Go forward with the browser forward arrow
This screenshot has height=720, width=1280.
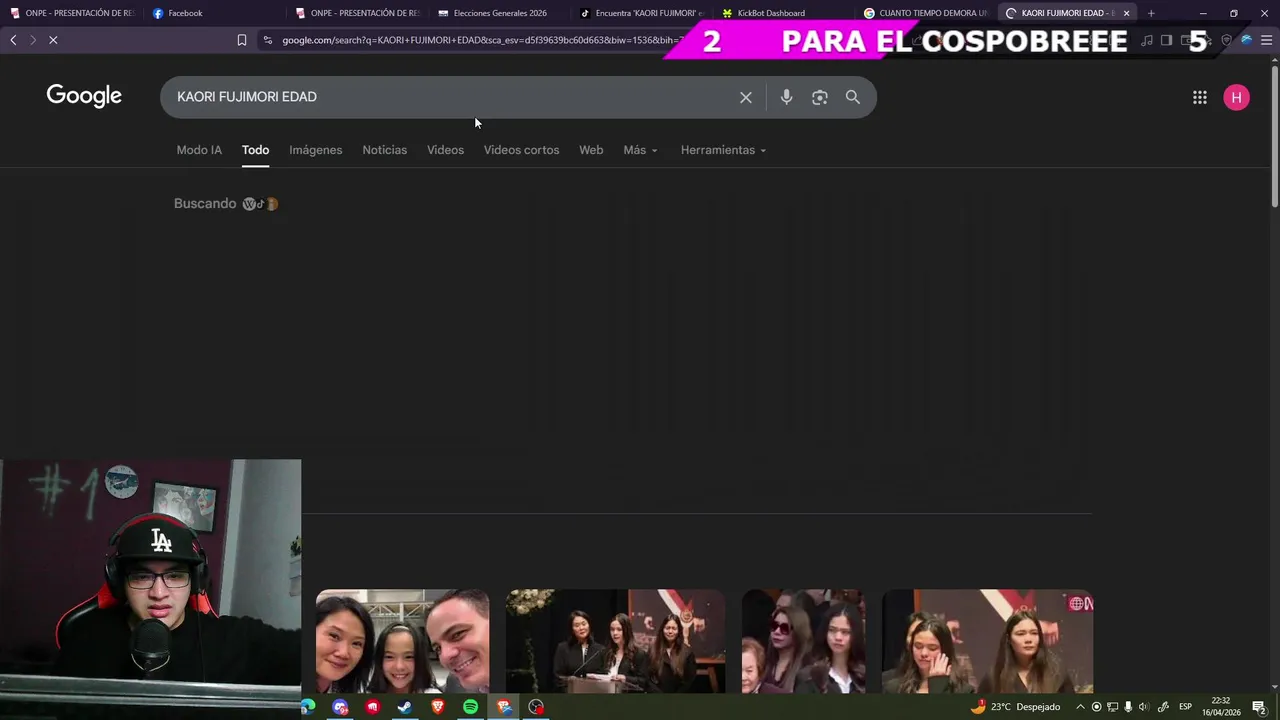(x=32, y=40)
